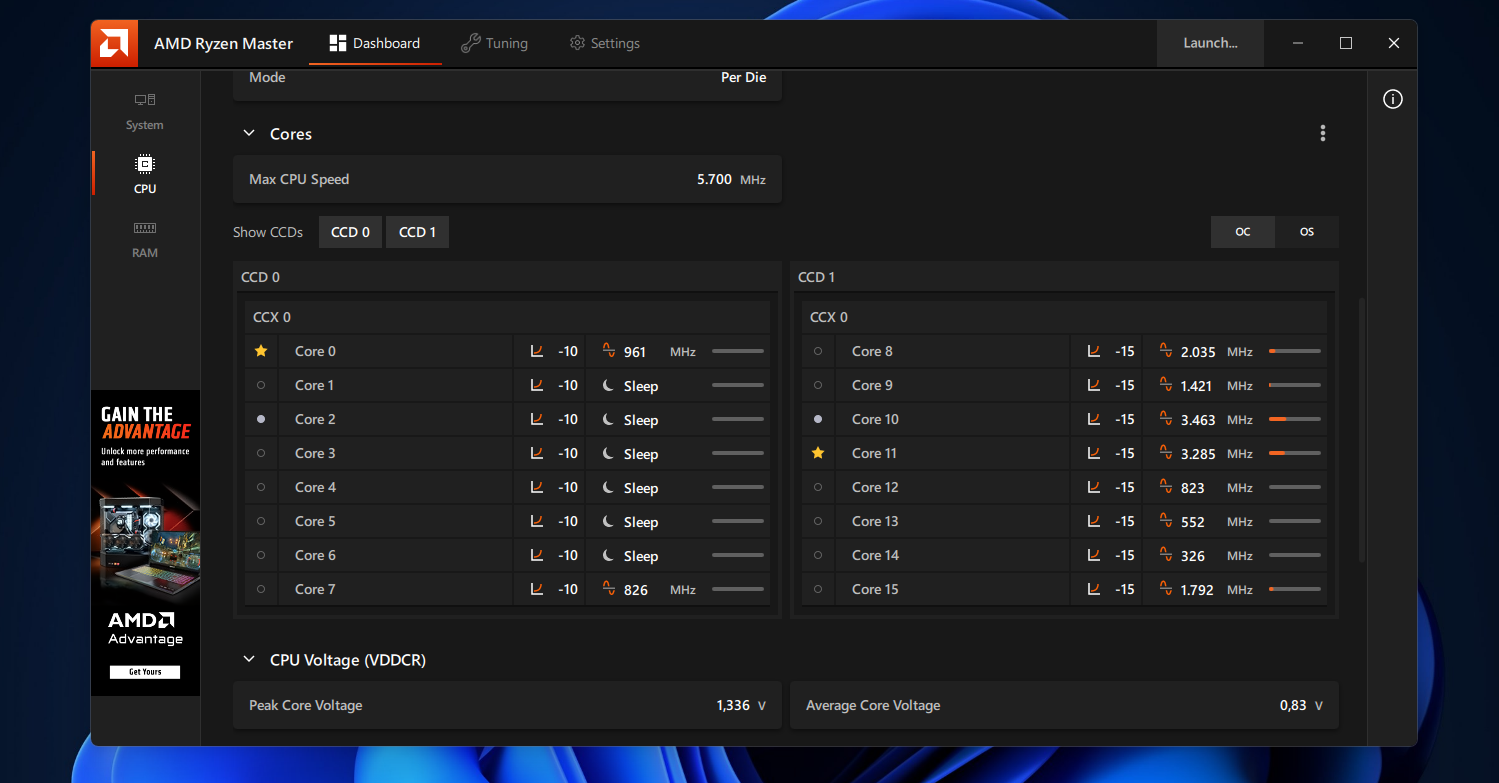Click the Core 9 label
1499x783 pixels.
click(x=872, y=385)
